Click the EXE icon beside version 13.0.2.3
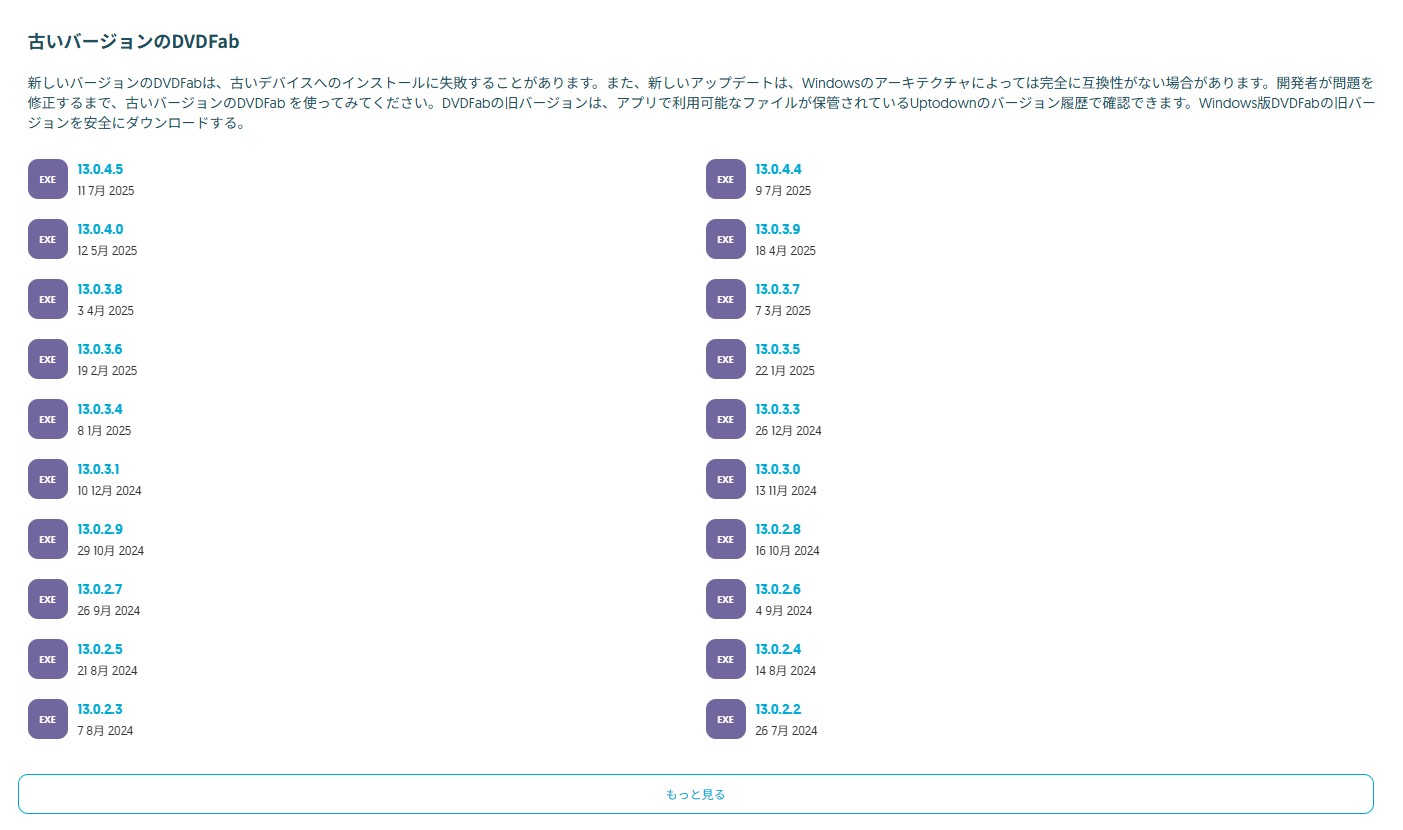 coord(48,719)
